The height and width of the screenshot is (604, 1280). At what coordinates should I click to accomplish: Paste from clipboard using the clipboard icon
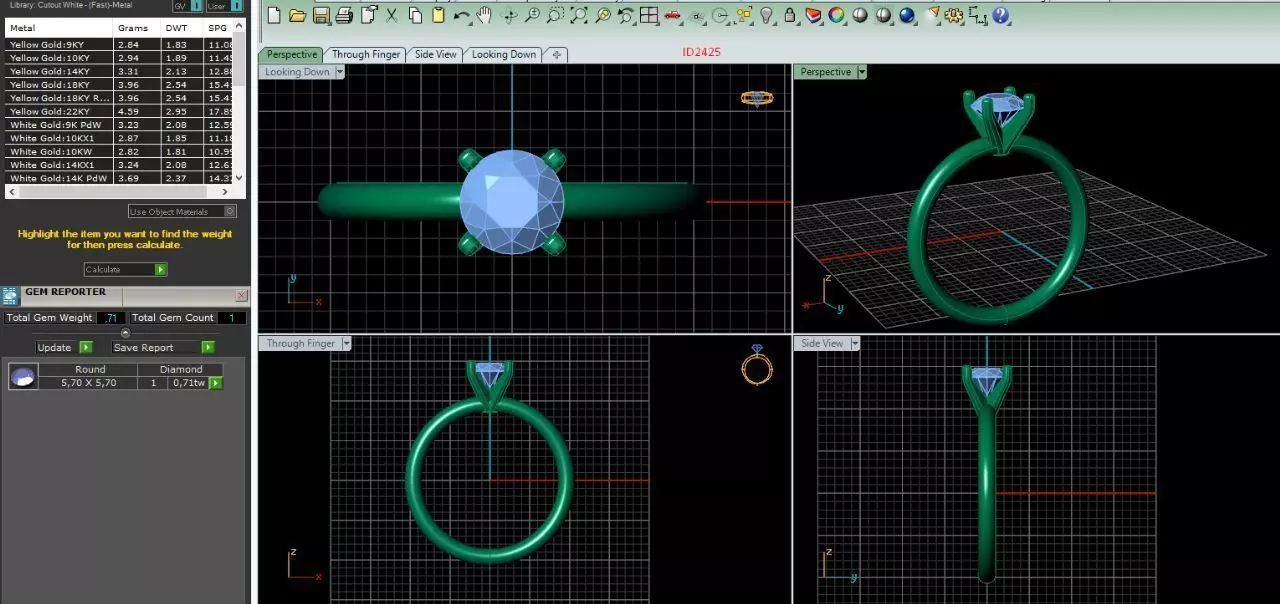(438, 15)
